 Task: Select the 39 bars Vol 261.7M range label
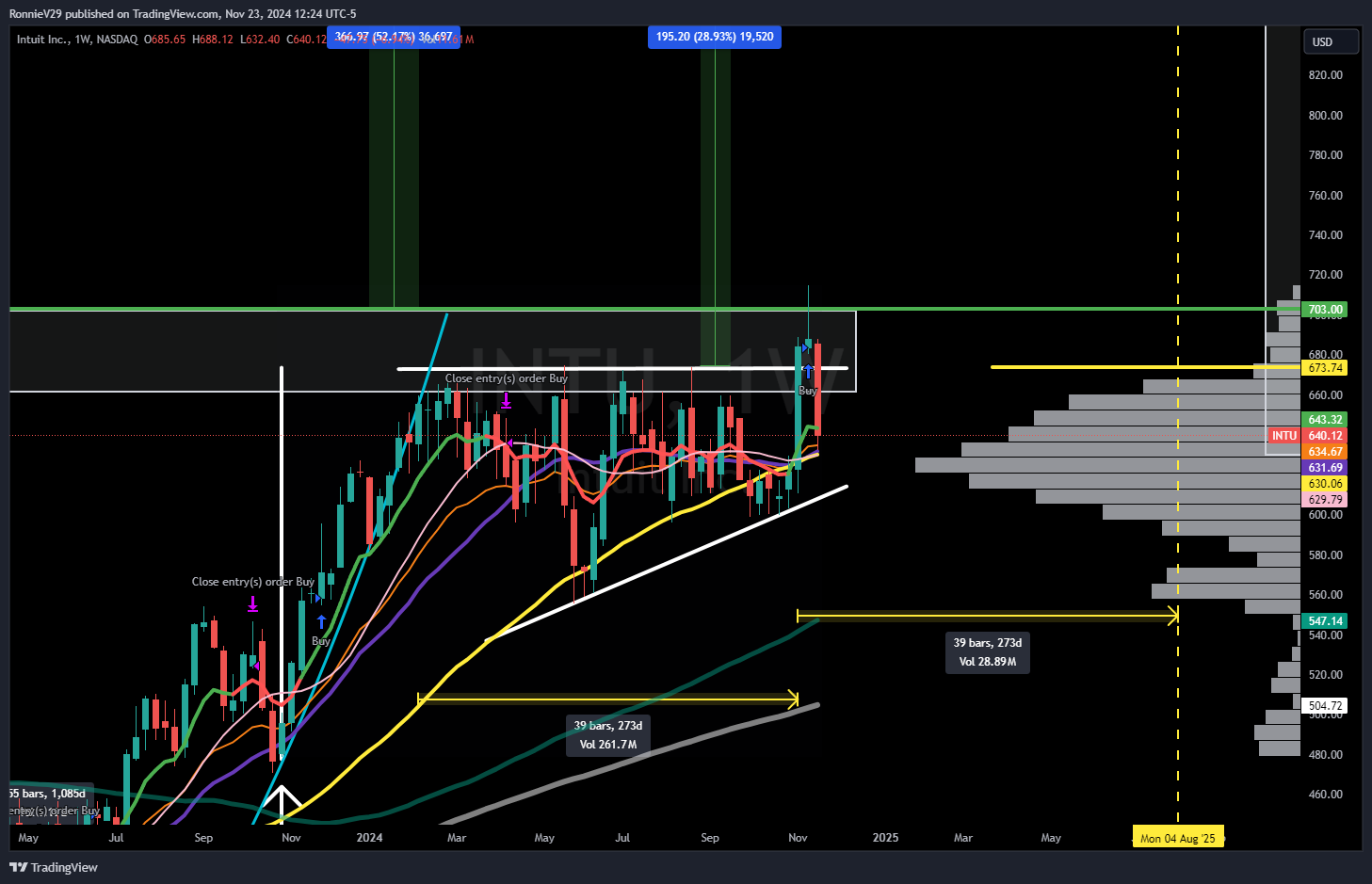tap(608, 735)
